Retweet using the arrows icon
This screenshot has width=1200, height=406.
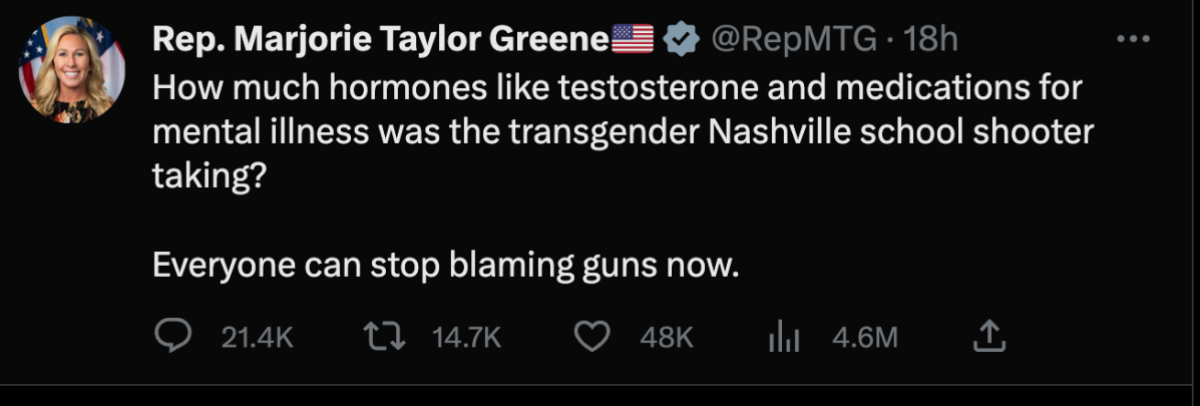[384, 337]
